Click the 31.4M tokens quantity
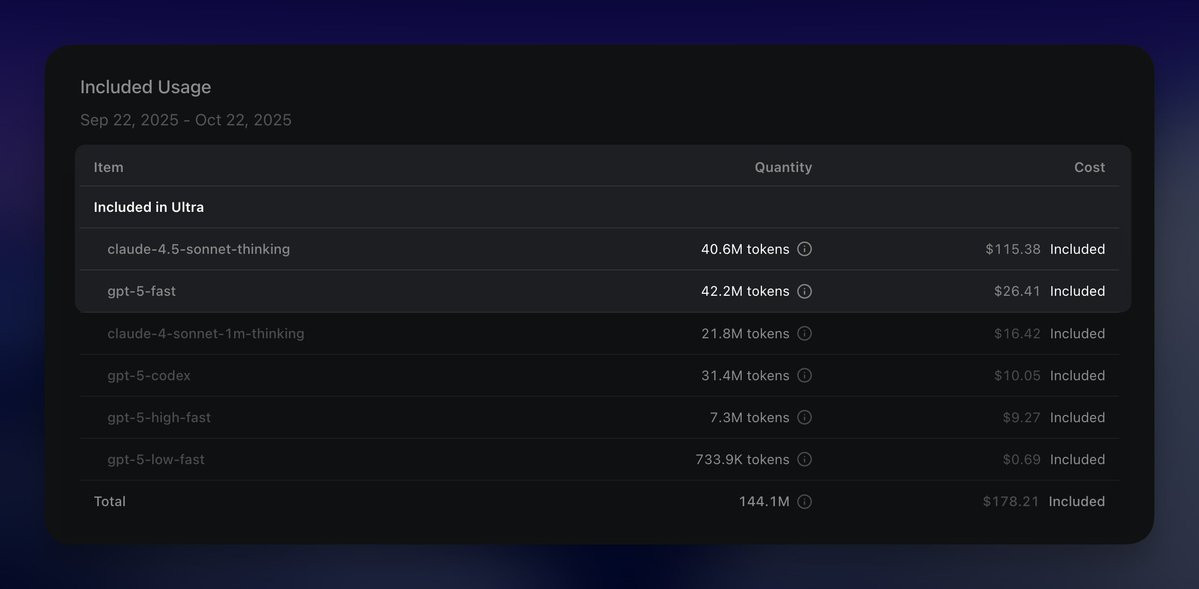This screenshot has width=1199, height=589. [x=745, y=376]
